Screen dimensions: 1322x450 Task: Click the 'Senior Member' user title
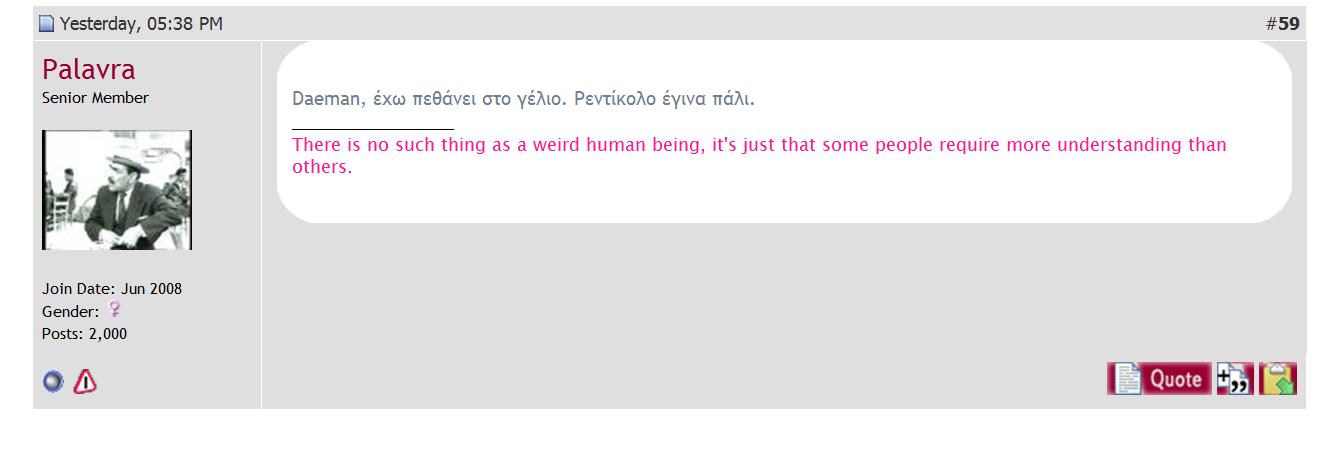(x=95, y=98)
